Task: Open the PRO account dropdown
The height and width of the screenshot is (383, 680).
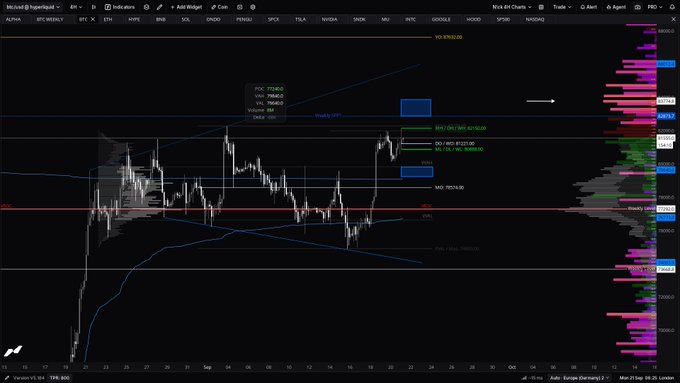Action: click(x=655, y=7)
